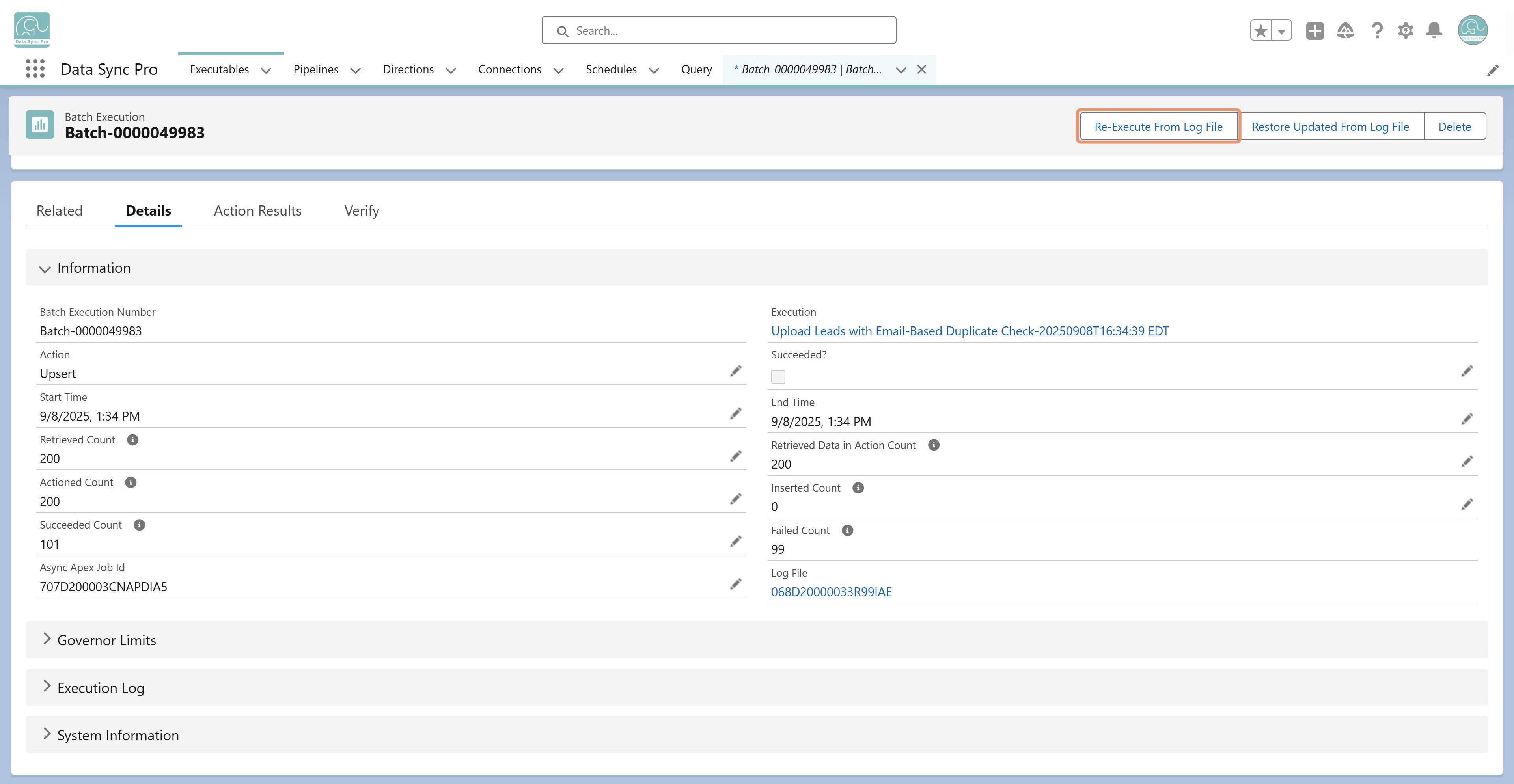The image size is (1514, 784).
Task: Click into the global Search field
Action: tap(718, 31)
